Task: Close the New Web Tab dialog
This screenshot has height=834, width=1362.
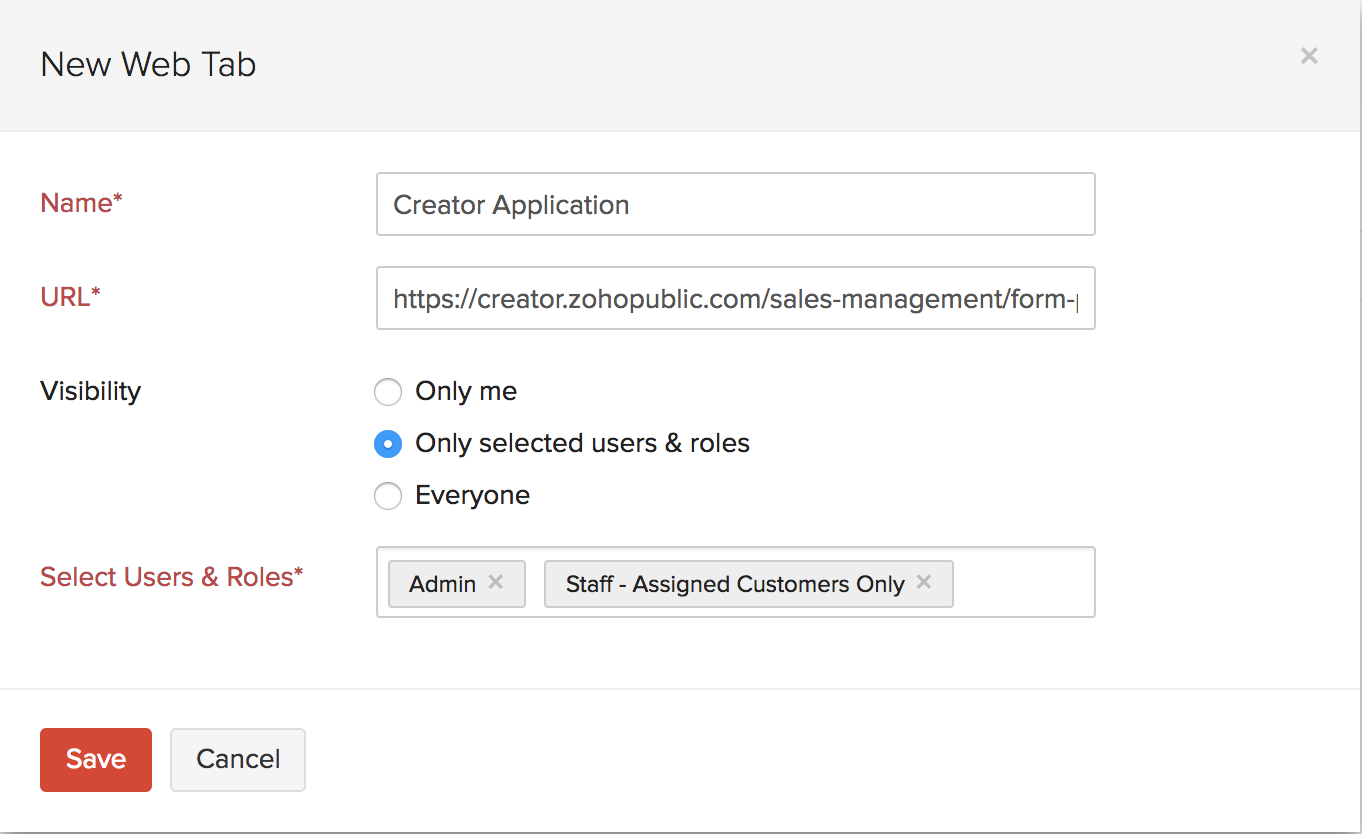Action: 1308,57
